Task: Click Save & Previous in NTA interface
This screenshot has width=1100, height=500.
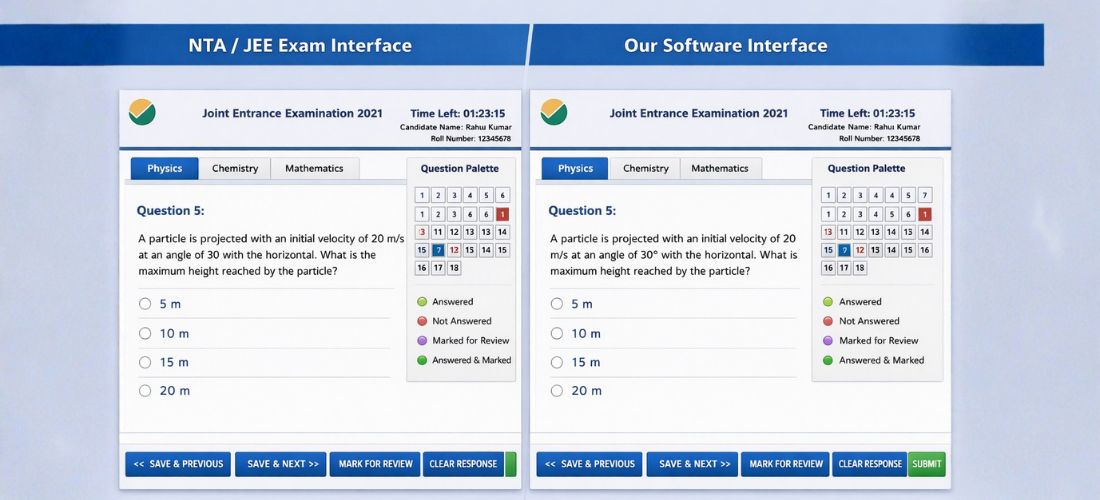Action: pos(178,464)
